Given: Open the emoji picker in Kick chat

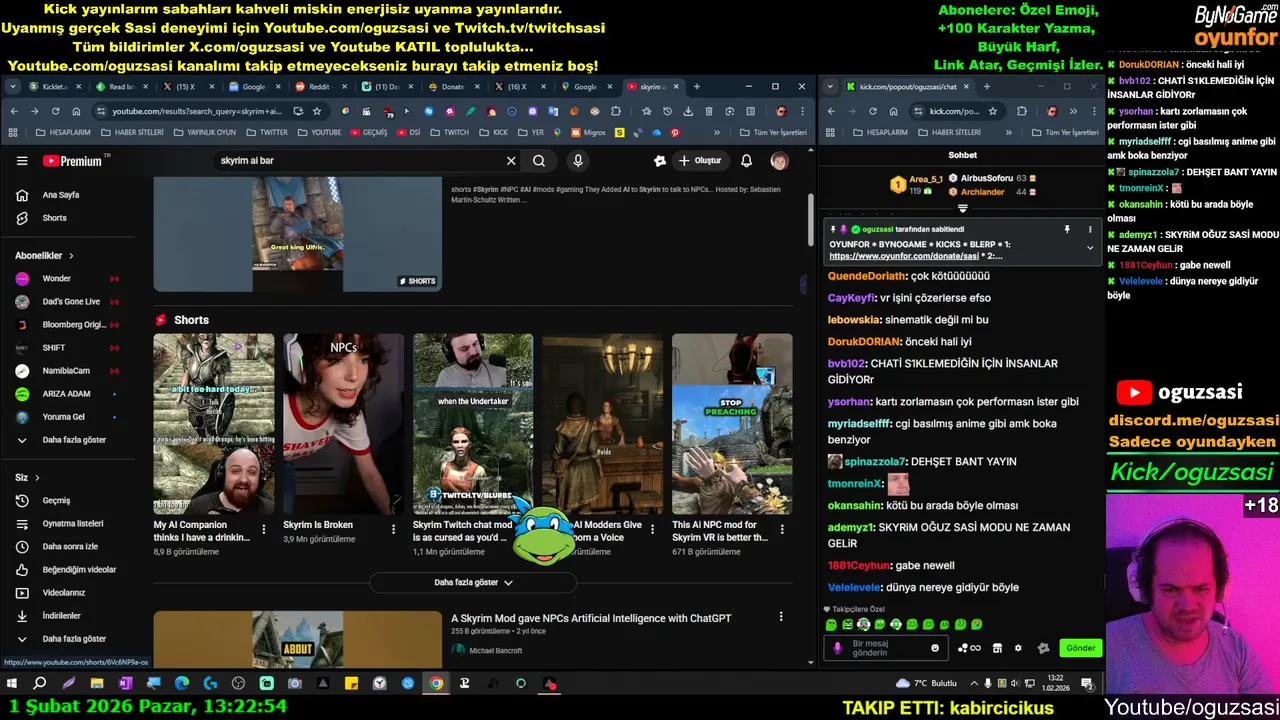Looking at the screenshot, I should point(936,648).
